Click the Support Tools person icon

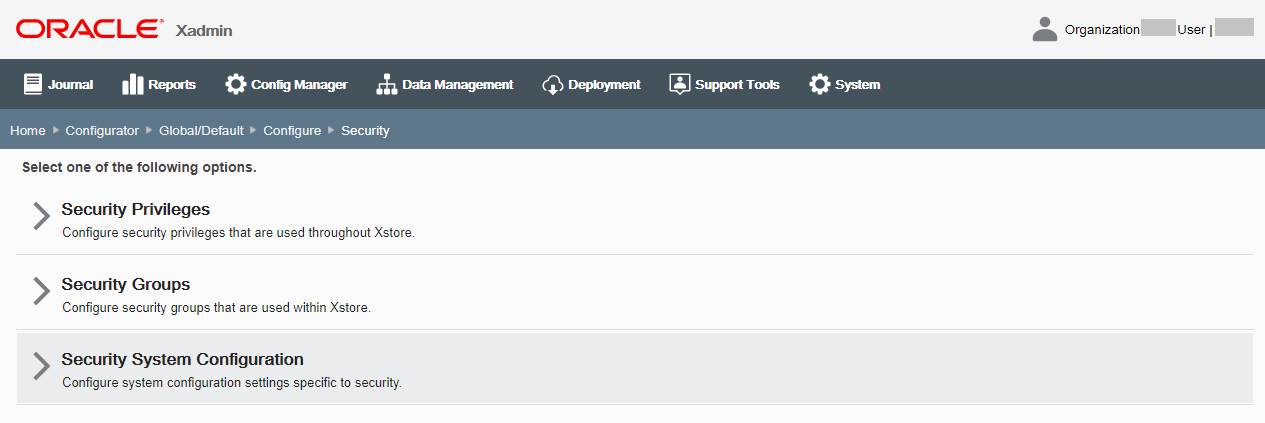tap(680, 84)
